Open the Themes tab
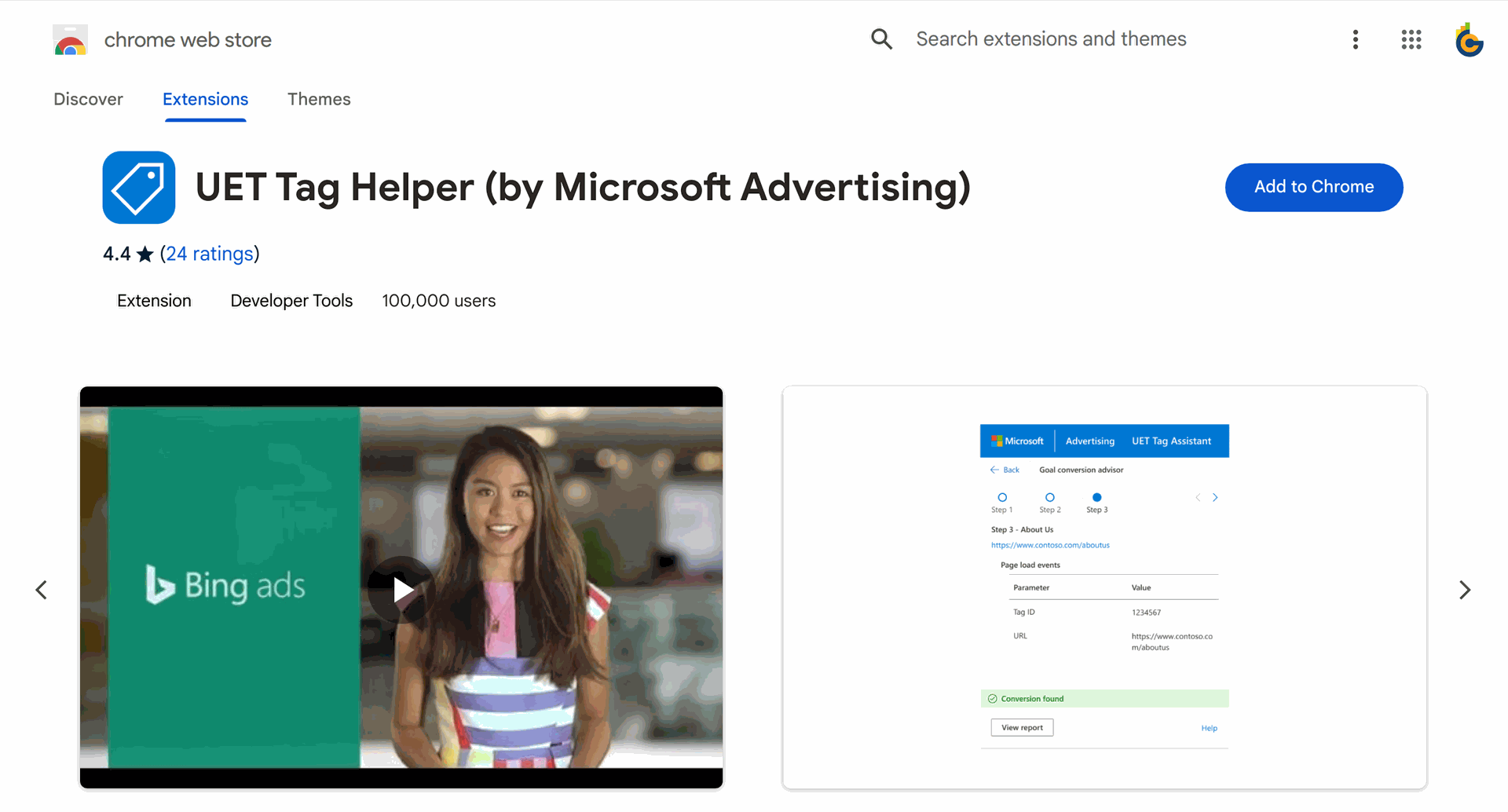The image size is (1508, 812). (x=319, y=100)
